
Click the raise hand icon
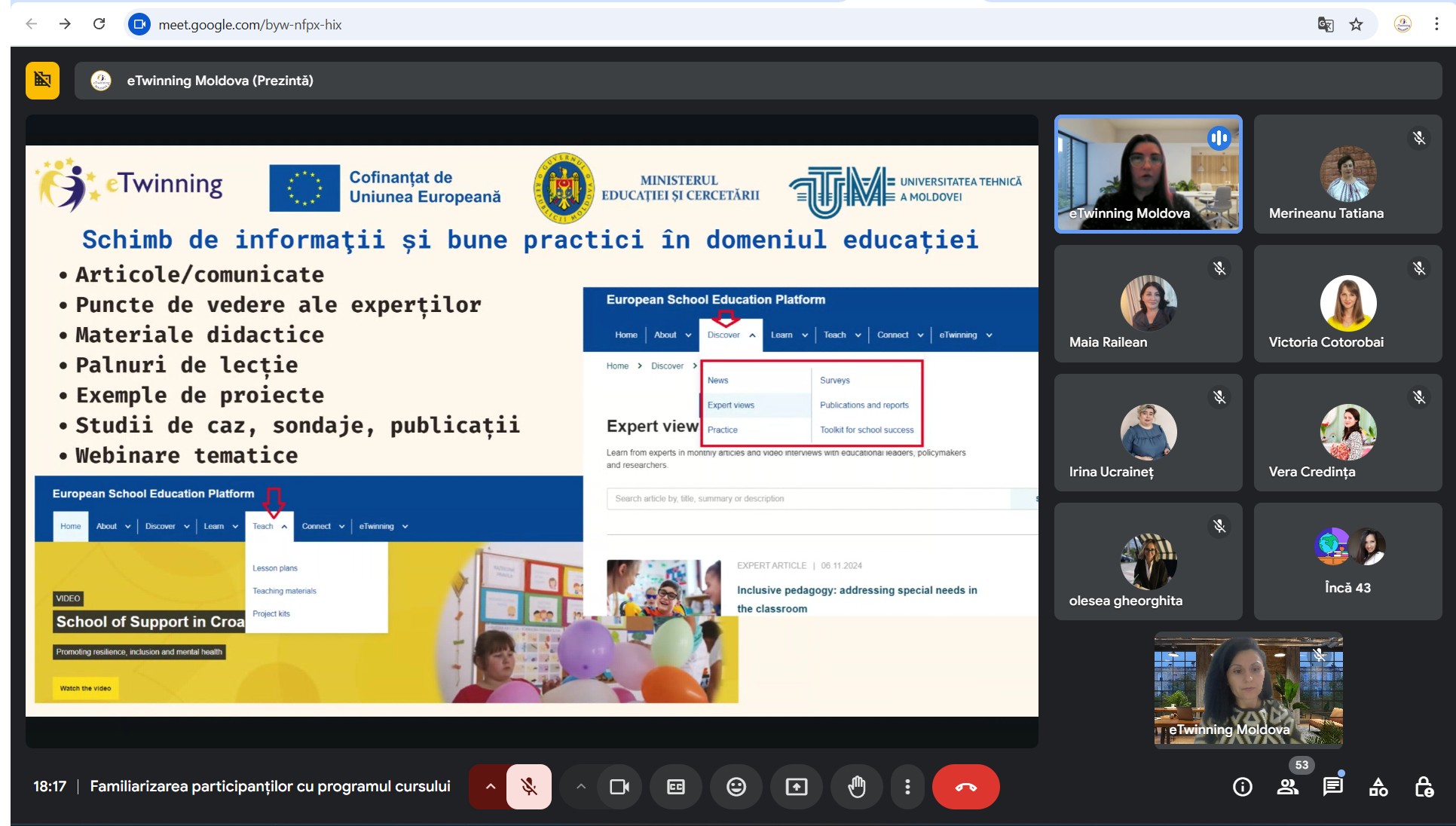pyautogui.click(x=856, y=787)
